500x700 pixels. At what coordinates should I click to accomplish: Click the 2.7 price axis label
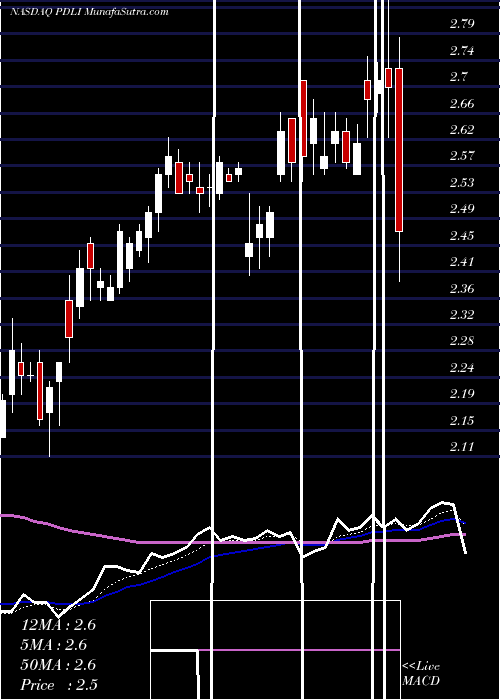[x=458, y=77]
